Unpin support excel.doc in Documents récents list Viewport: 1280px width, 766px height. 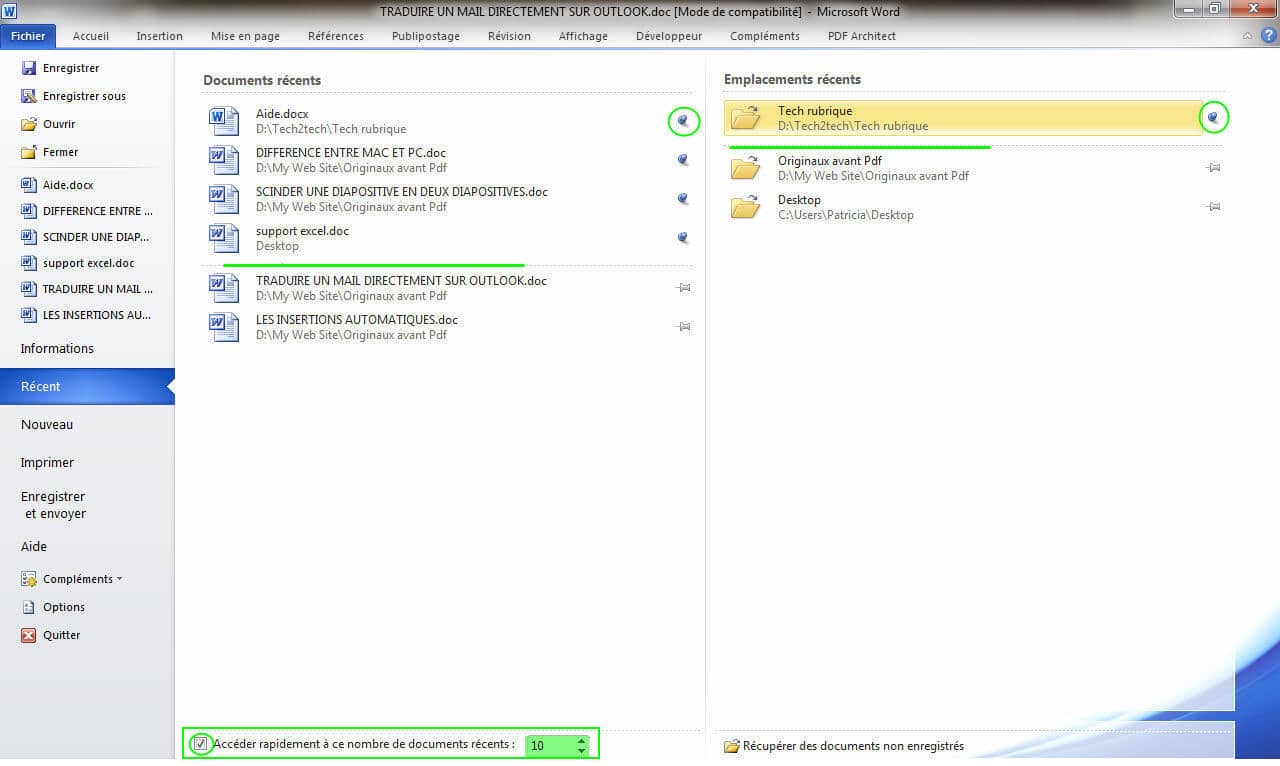(684, 238)
